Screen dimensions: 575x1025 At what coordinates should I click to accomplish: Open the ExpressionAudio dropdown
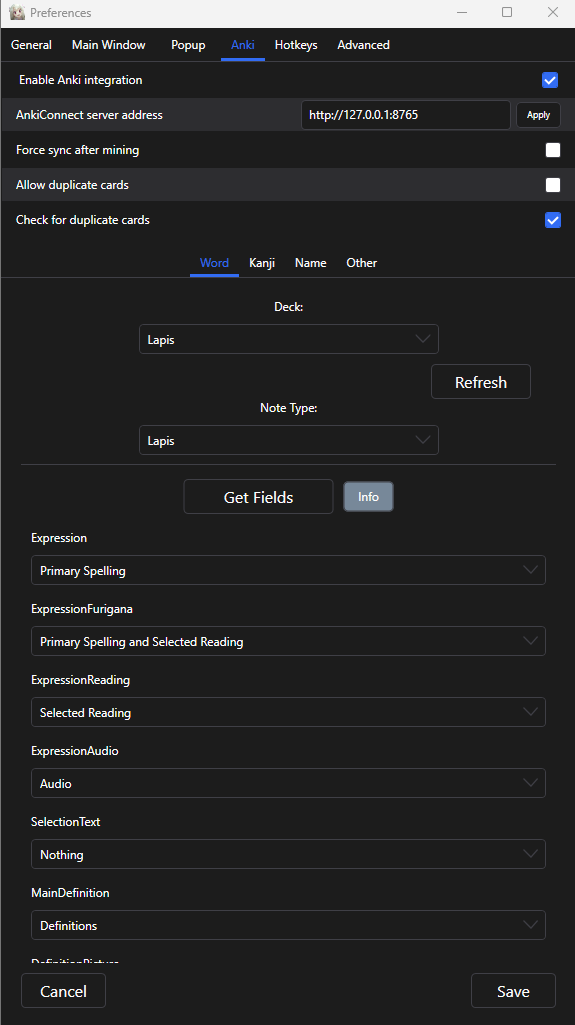288,783
